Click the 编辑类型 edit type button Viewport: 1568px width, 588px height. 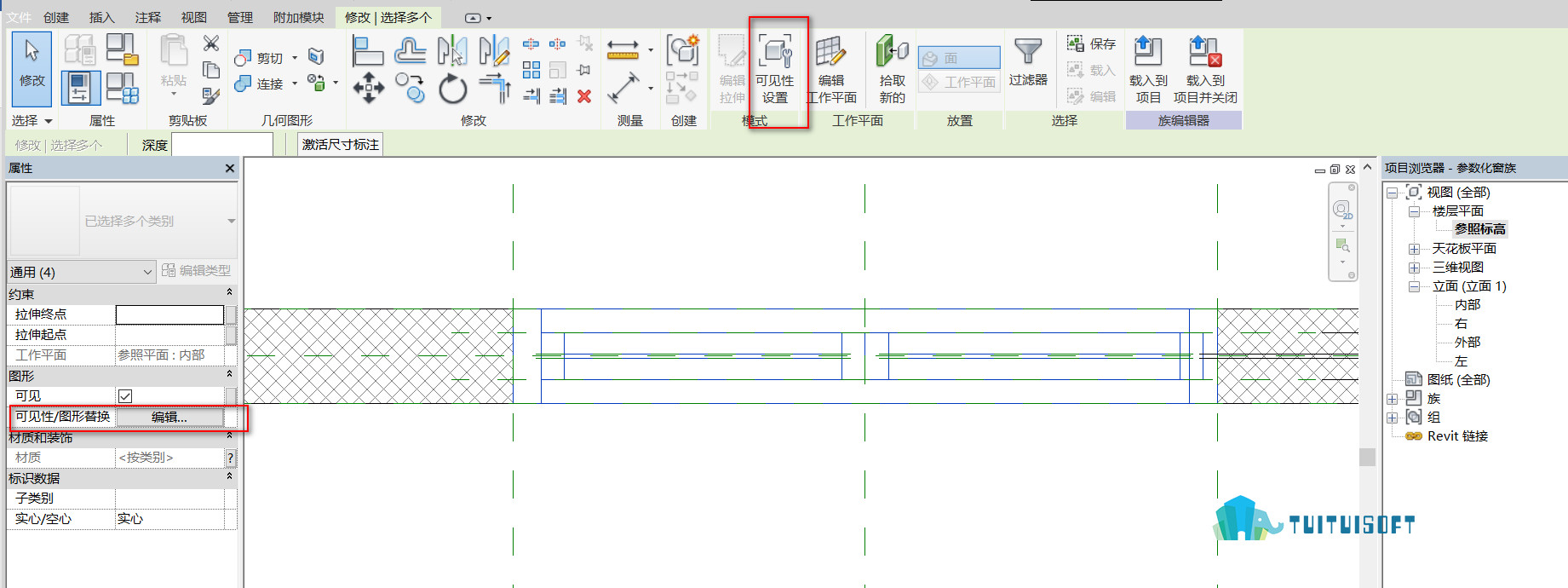click(x=196, y=270)
